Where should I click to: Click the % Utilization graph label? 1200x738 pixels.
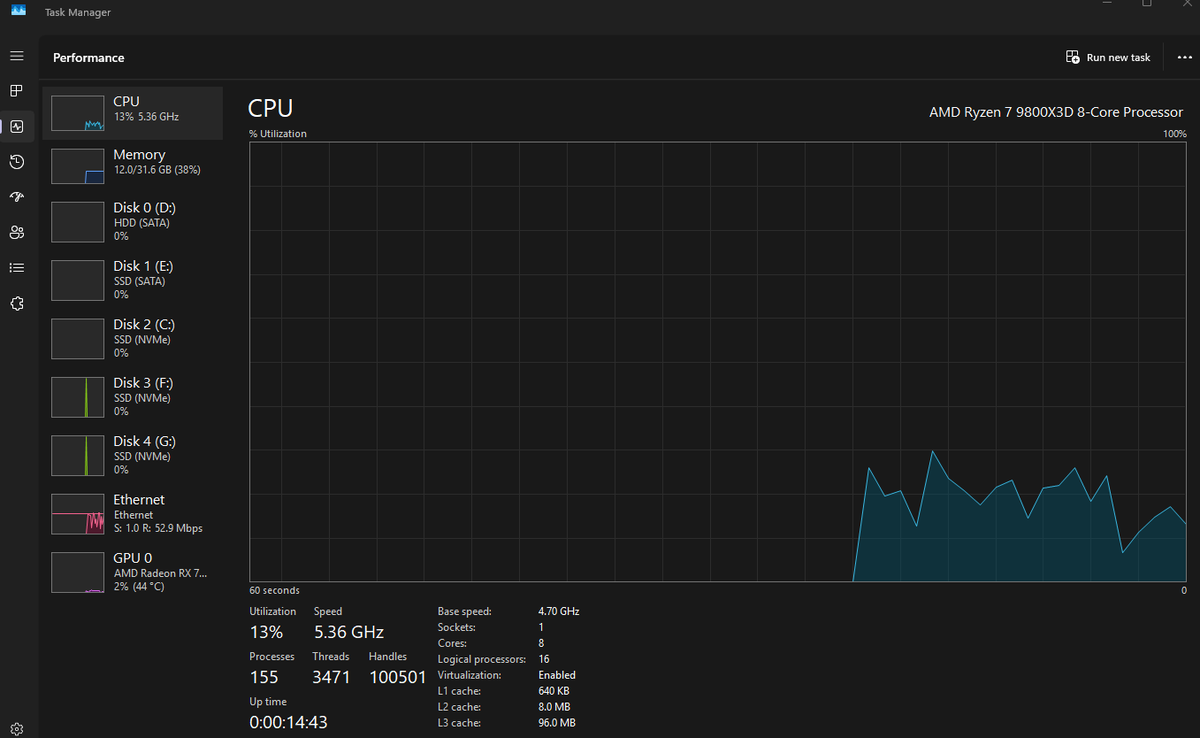tap(278, 134)
